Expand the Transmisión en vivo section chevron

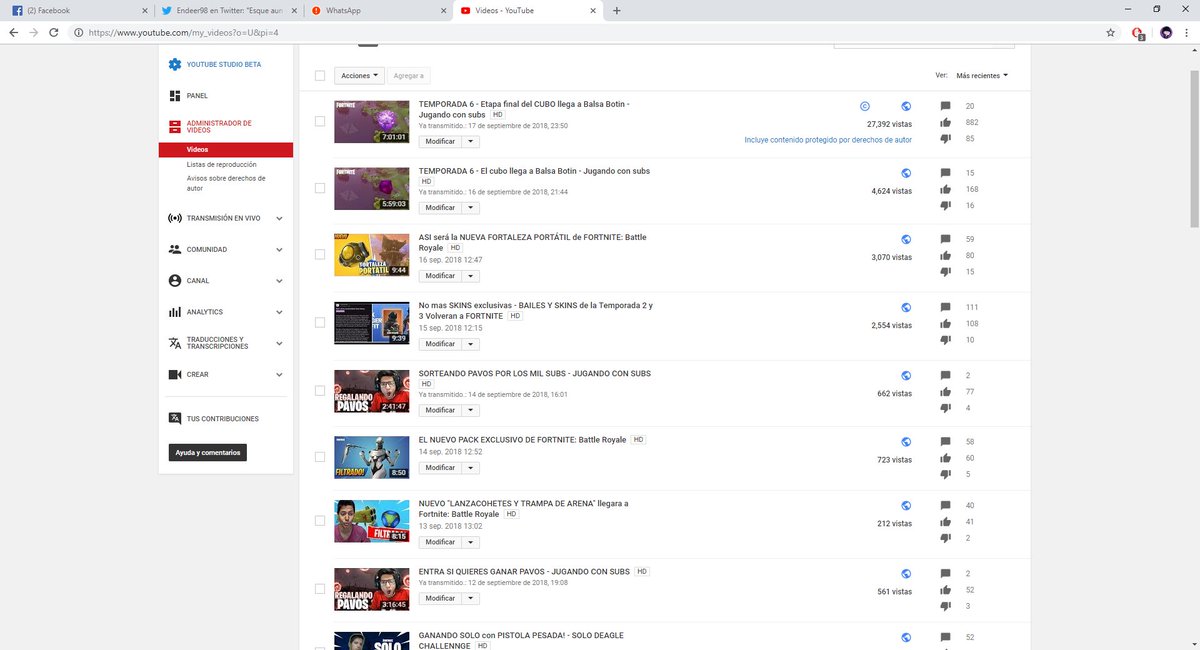click(279, 218)
